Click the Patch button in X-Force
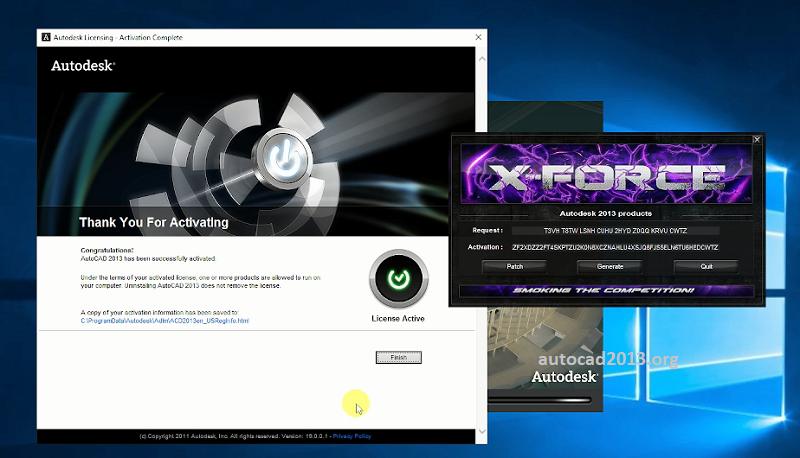 click(x=514, y=267)
